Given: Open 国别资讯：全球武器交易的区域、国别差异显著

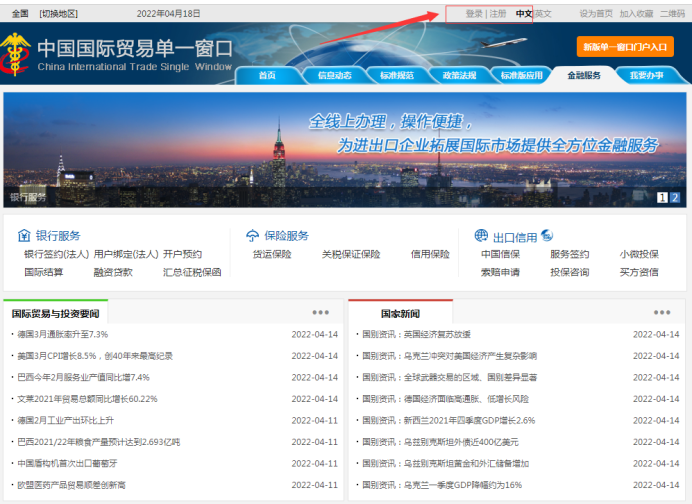Looking at the screenshot, I should 449,377.
